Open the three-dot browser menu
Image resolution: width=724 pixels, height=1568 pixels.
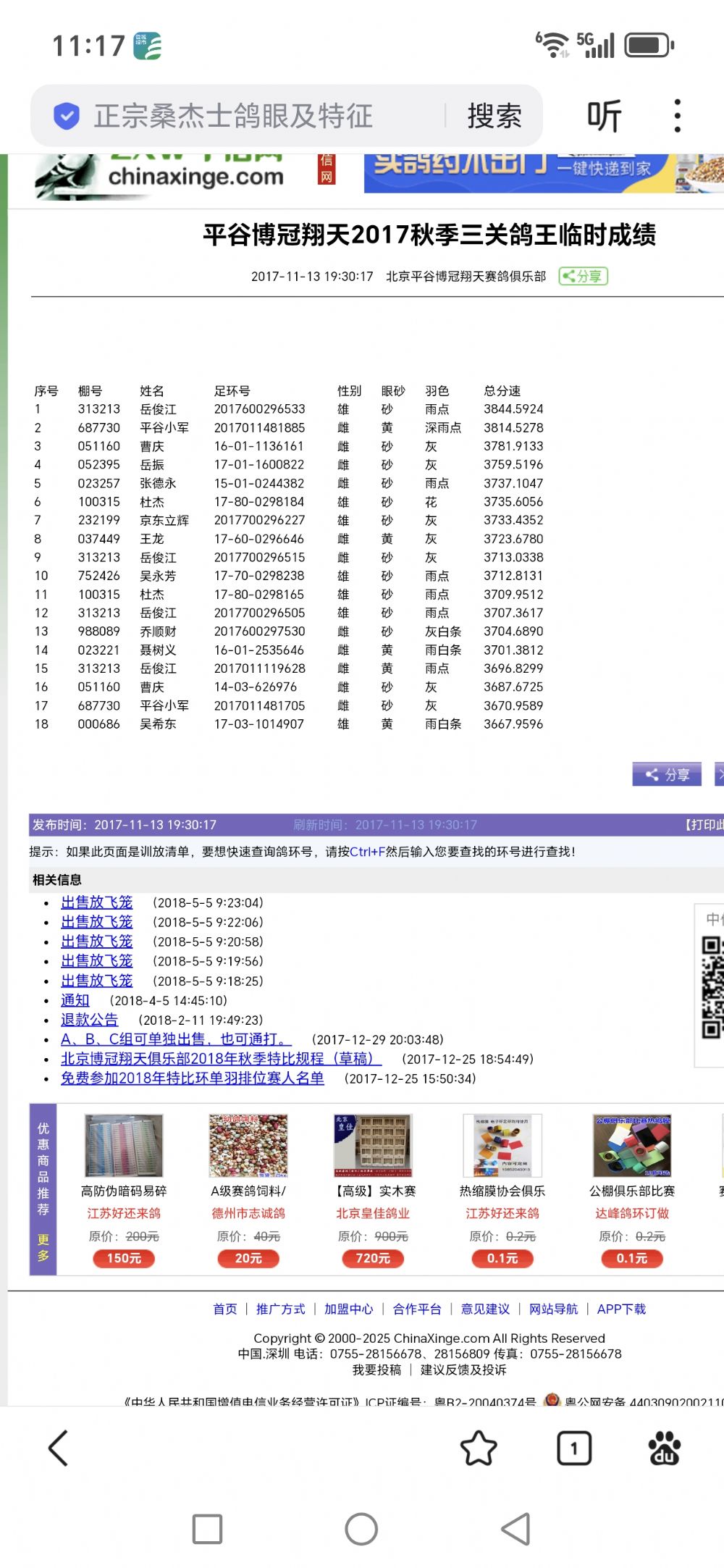pyautogui.click(x=677, y=116)
